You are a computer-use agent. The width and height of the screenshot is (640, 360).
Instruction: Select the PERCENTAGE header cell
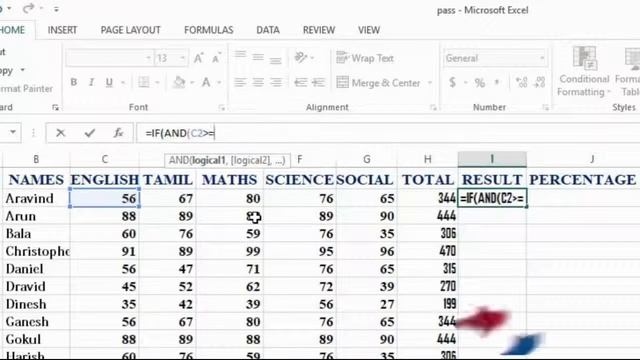(583, 180)
